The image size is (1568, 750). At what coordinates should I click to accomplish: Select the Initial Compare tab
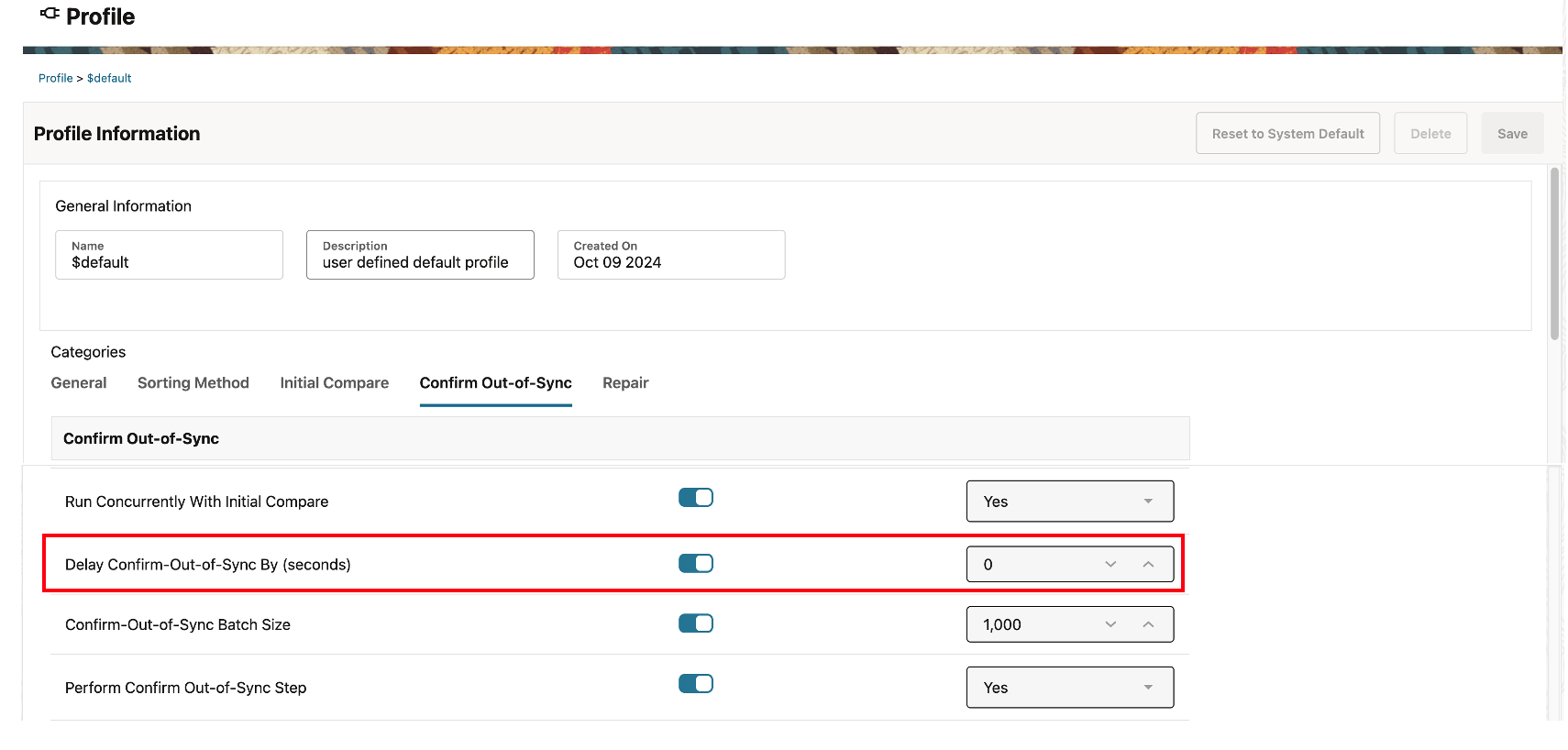pyautogui.click(x=335, y=383)
